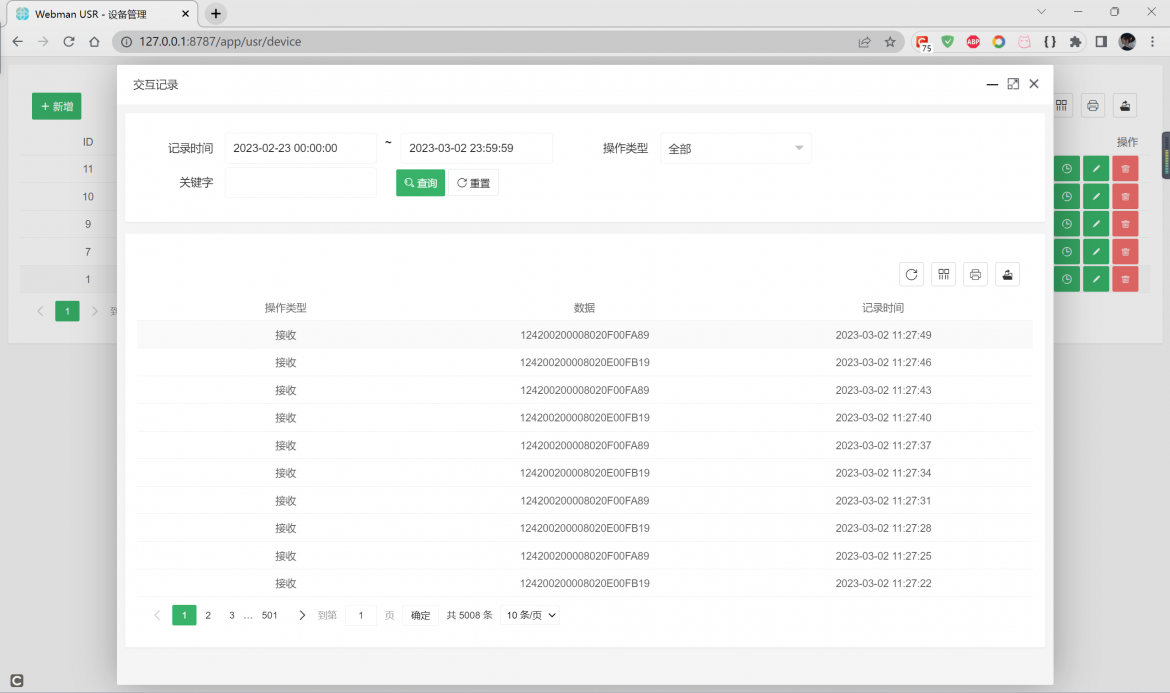Click the jump-to page number input

click(x=361, y=615)
